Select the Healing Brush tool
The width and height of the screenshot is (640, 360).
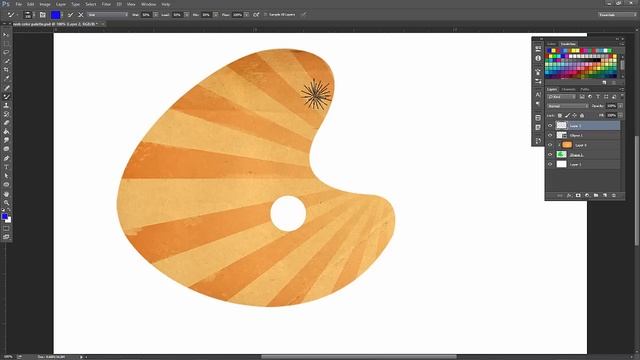click(x=6, y=88)
